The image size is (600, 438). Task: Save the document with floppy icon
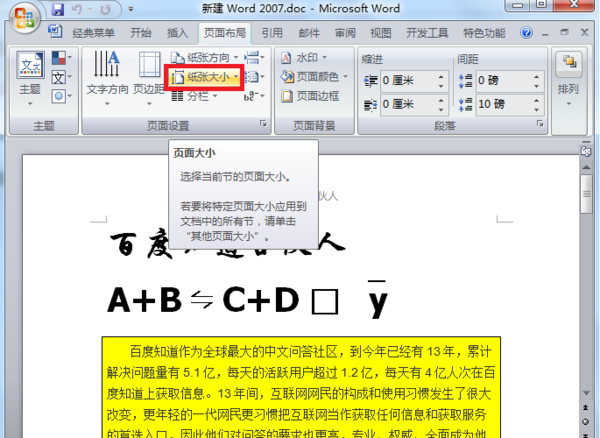pyautogui.click(x=58, y=9)
